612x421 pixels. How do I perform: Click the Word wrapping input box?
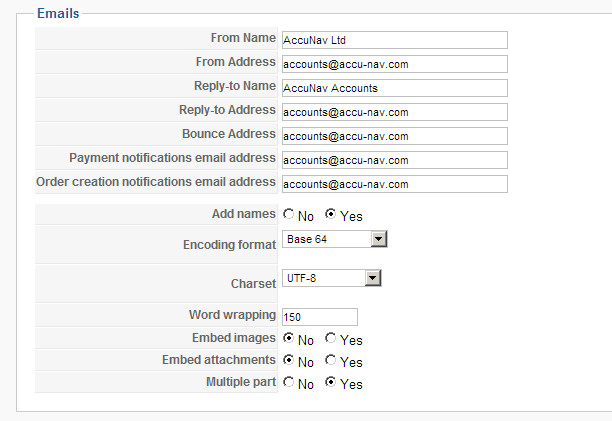tap(320, 317)
